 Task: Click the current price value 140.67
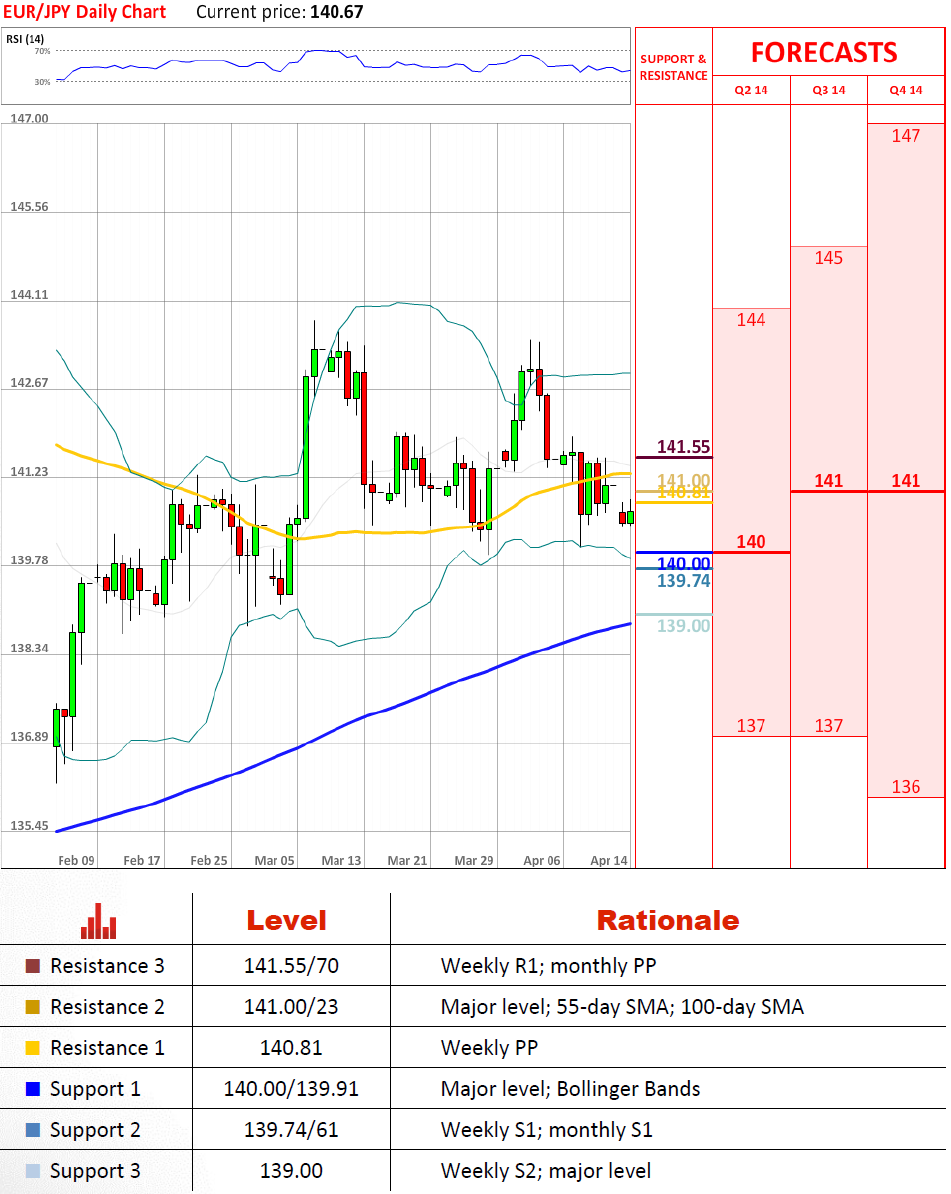pyautogui.click(x=337, y=12)
